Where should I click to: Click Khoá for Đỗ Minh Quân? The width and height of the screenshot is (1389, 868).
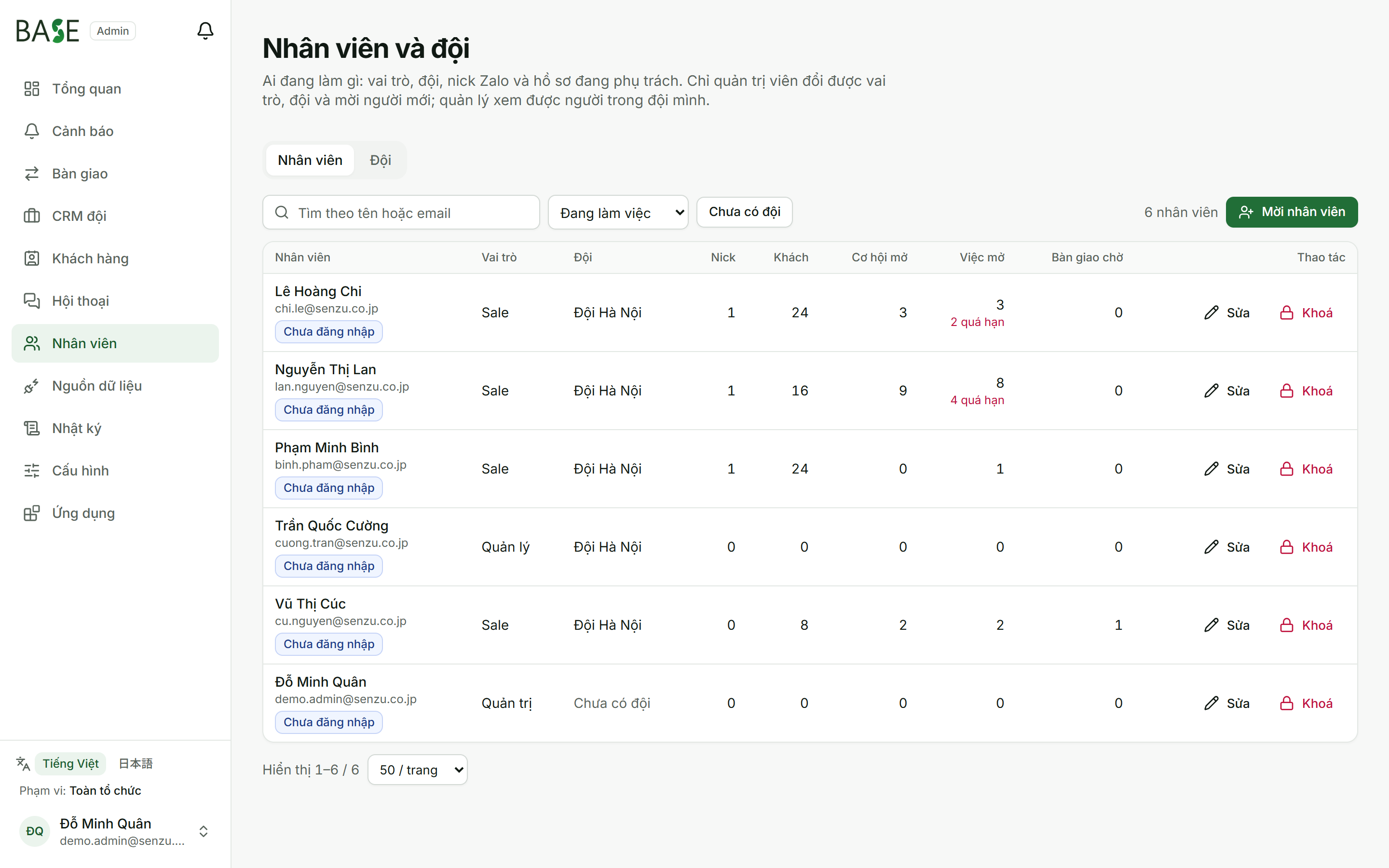coord(1307,703)
